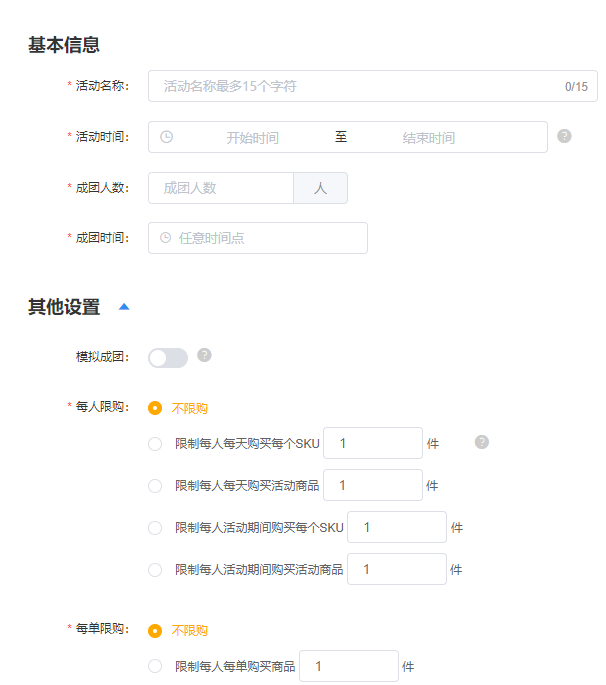Select 限制每人每单购买商品 radio option
The height and width of the screenshot is (685, 606).
click(155, 667)
